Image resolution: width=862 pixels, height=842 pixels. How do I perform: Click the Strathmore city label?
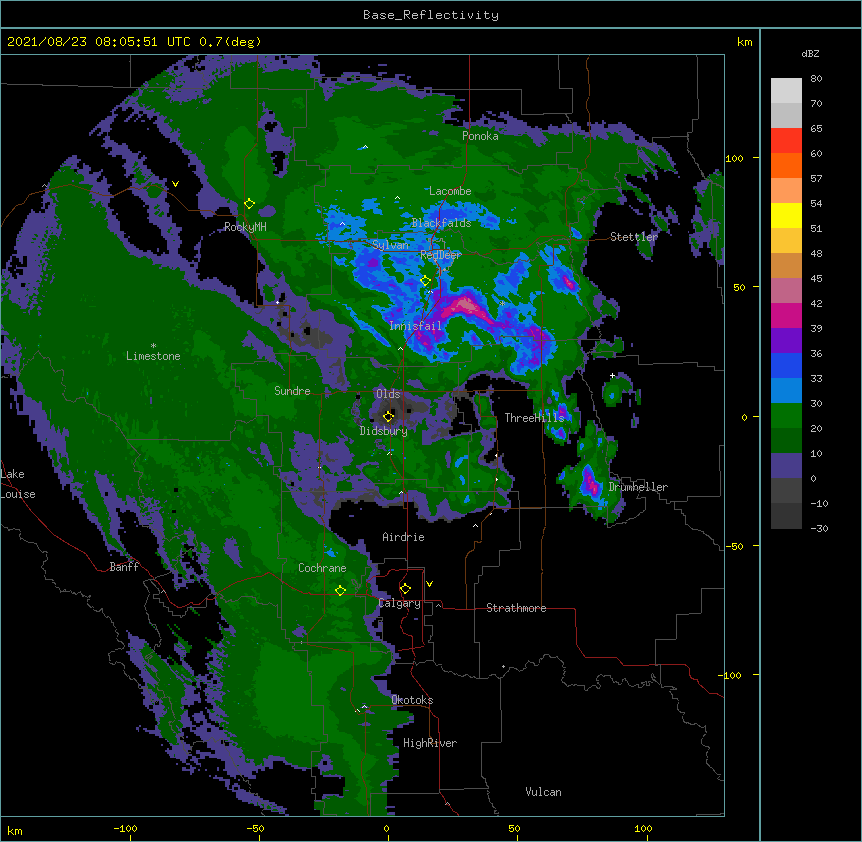[x=516, y=608]
